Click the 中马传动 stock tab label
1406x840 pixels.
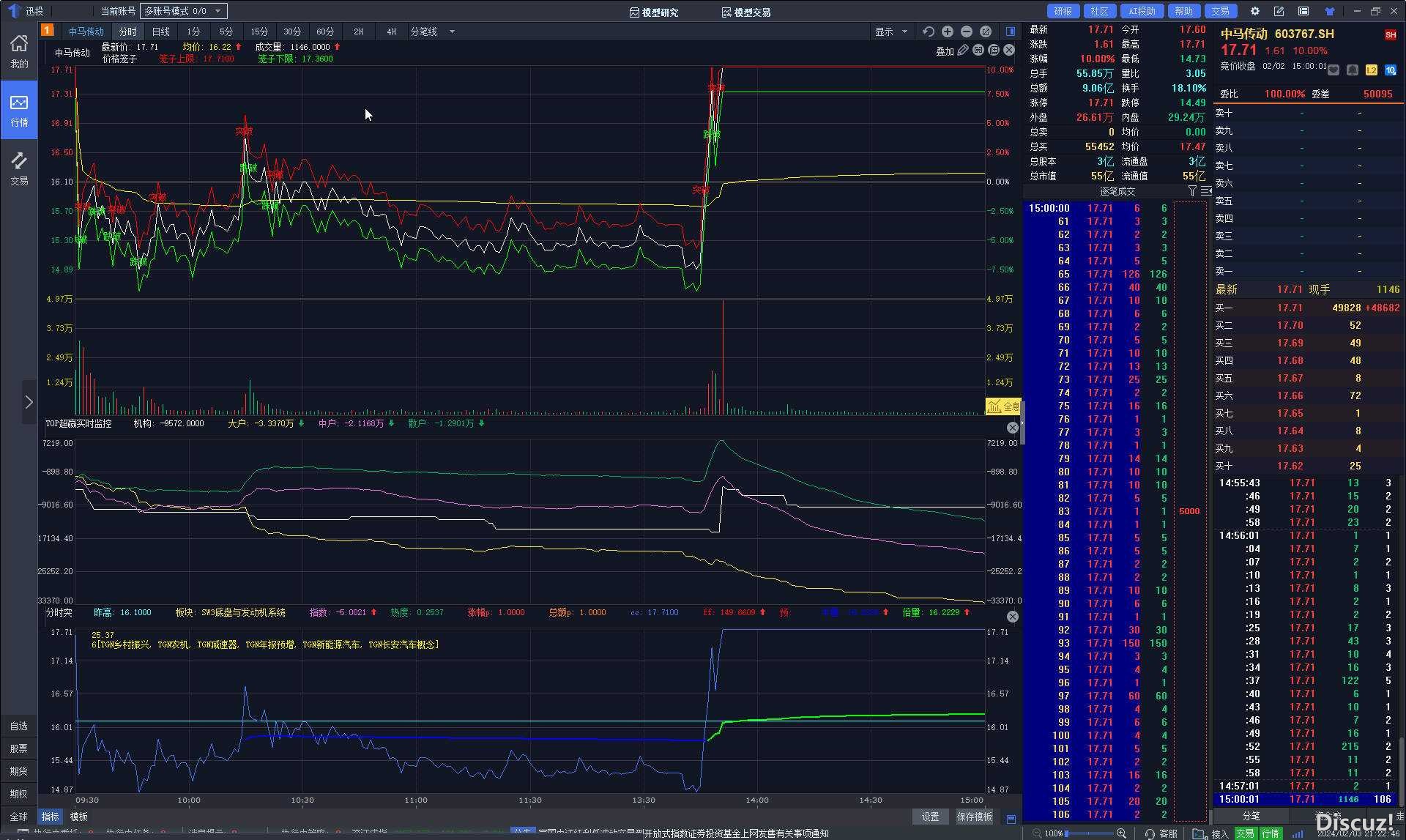pos(86,31)
